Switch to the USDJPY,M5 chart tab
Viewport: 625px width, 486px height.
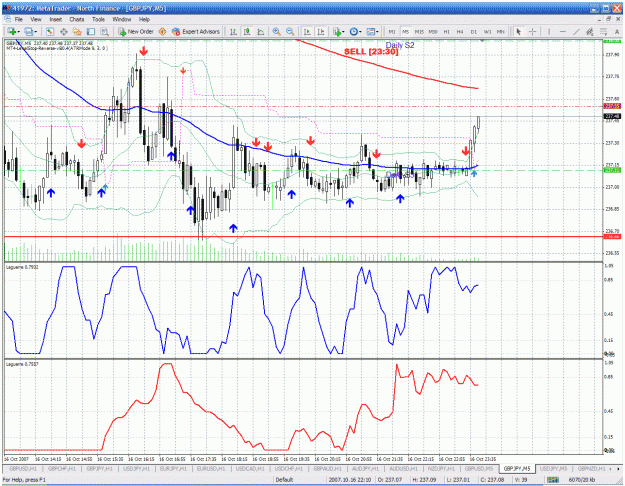[x=554, y=469]
